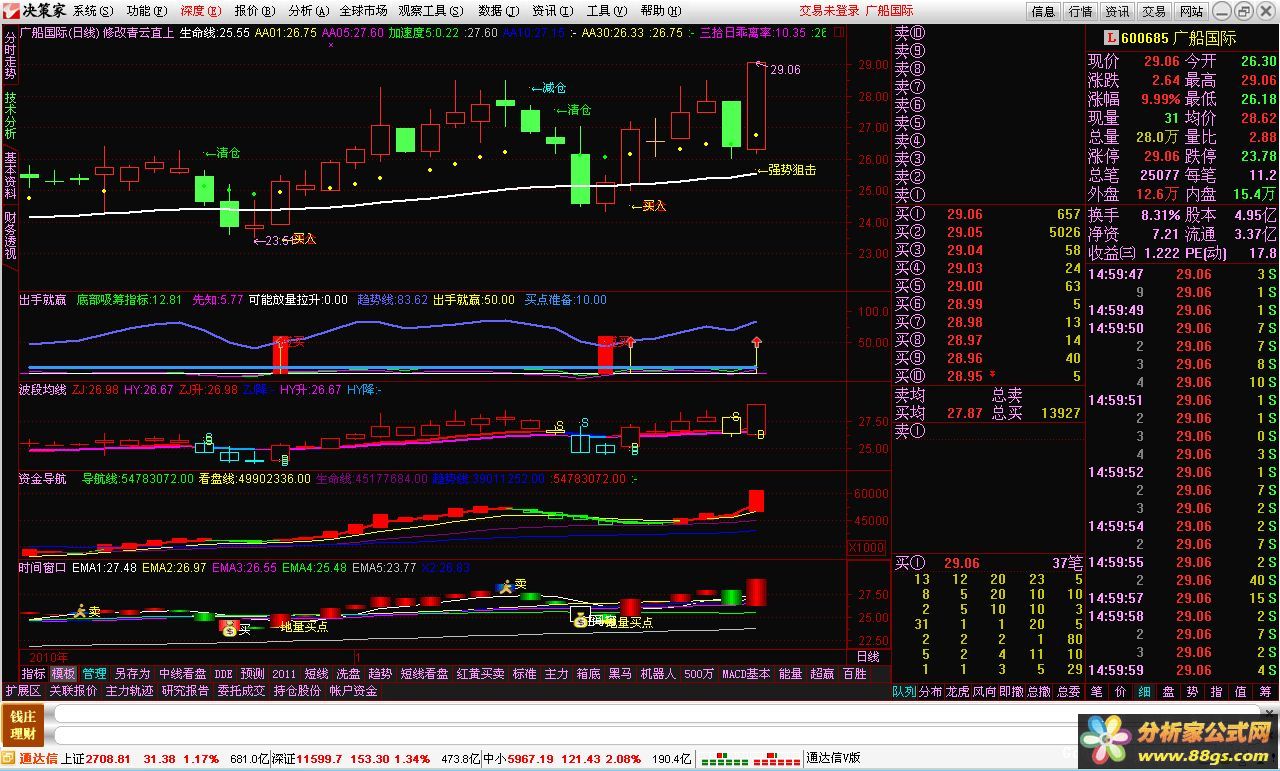This screenshot has height=771, width=1280.
Task: Open the 研究报告 tab
Action: coord(185,690)
